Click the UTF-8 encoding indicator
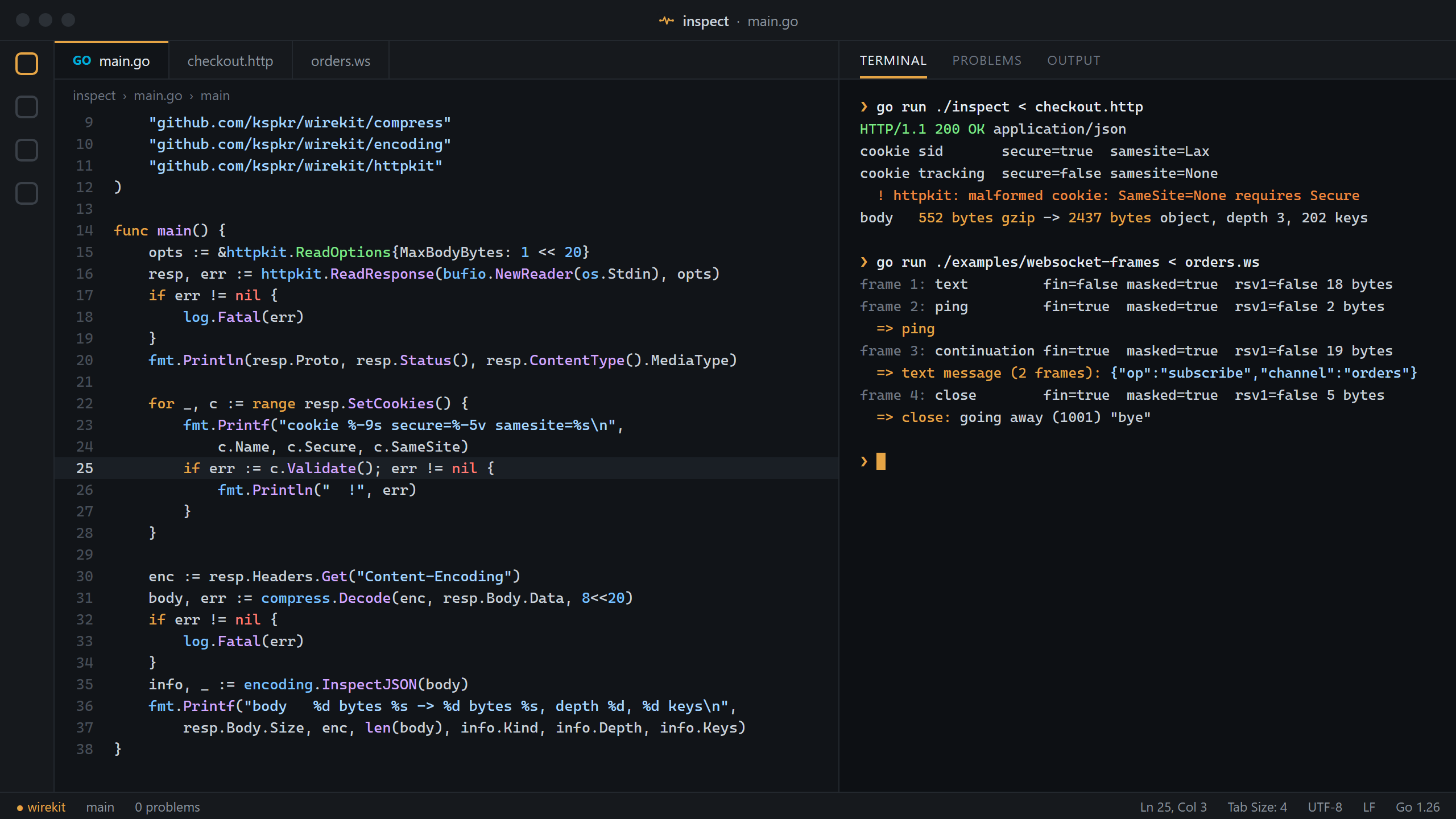Screen dimensions: 1456x819 (x=1325, y=807)
